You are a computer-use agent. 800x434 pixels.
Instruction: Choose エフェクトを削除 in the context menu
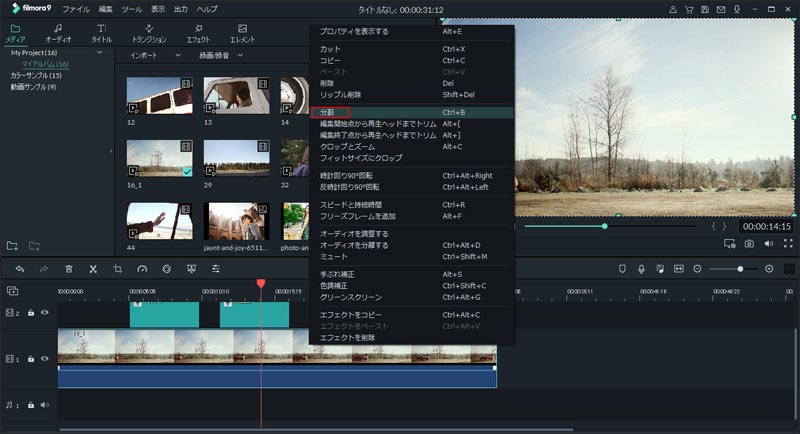click(x=412, y=338)
